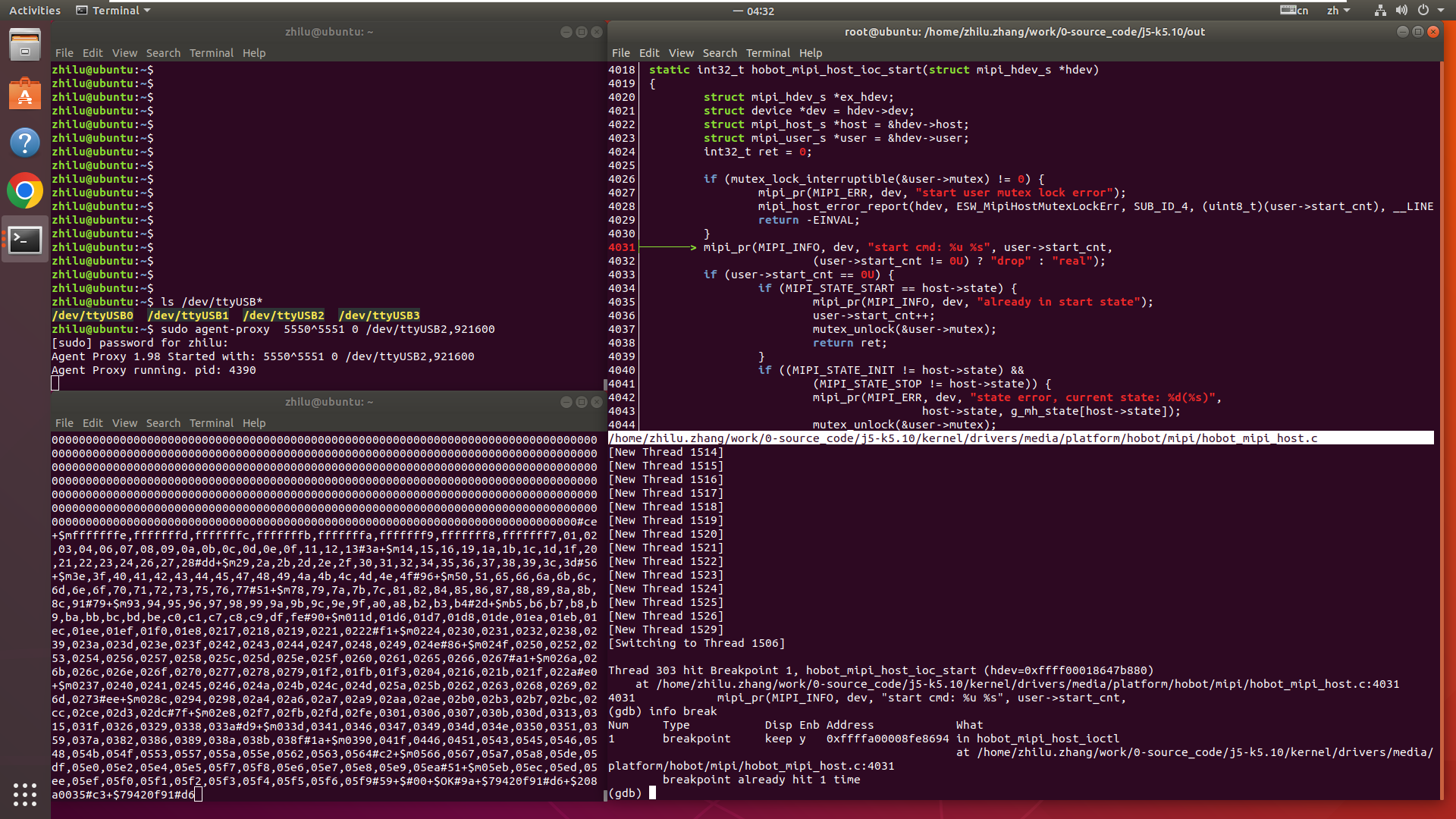Launch Ubuntu Software from the dock

coord(25,94)
